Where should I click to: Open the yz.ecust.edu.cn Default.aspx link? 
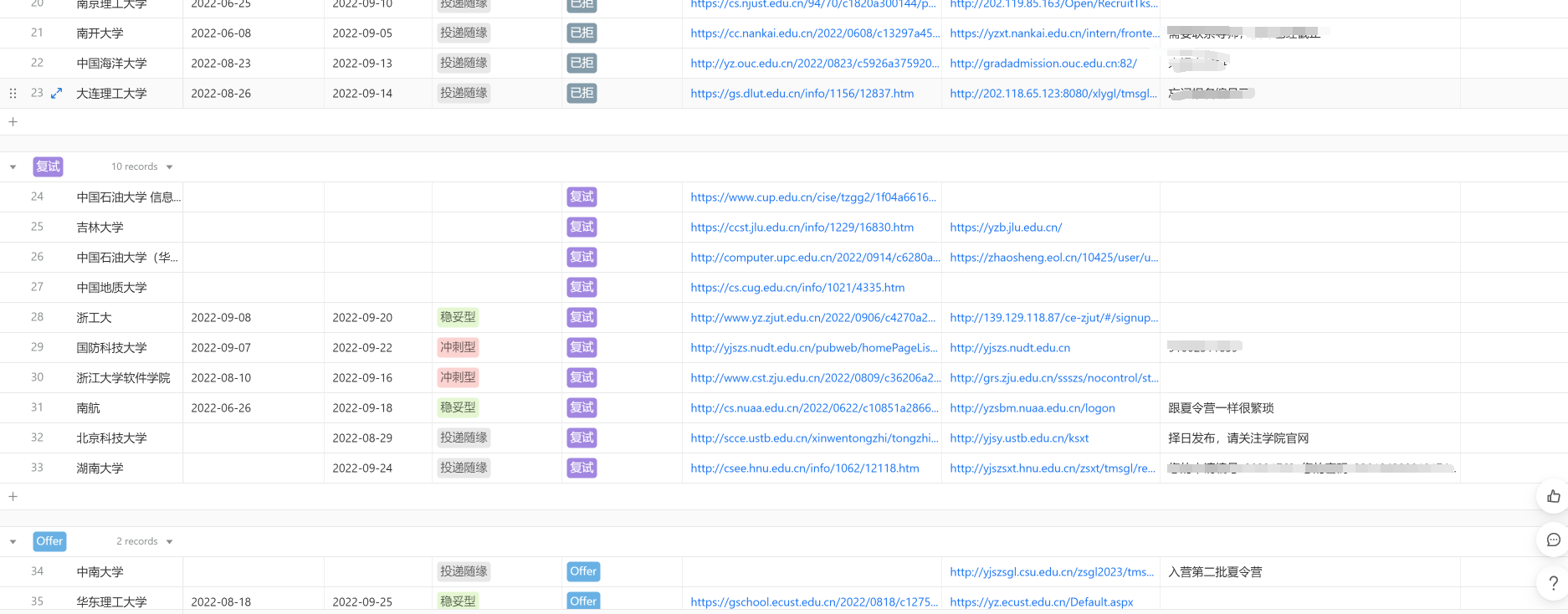pyautogui.click(x=1042, y=602)
